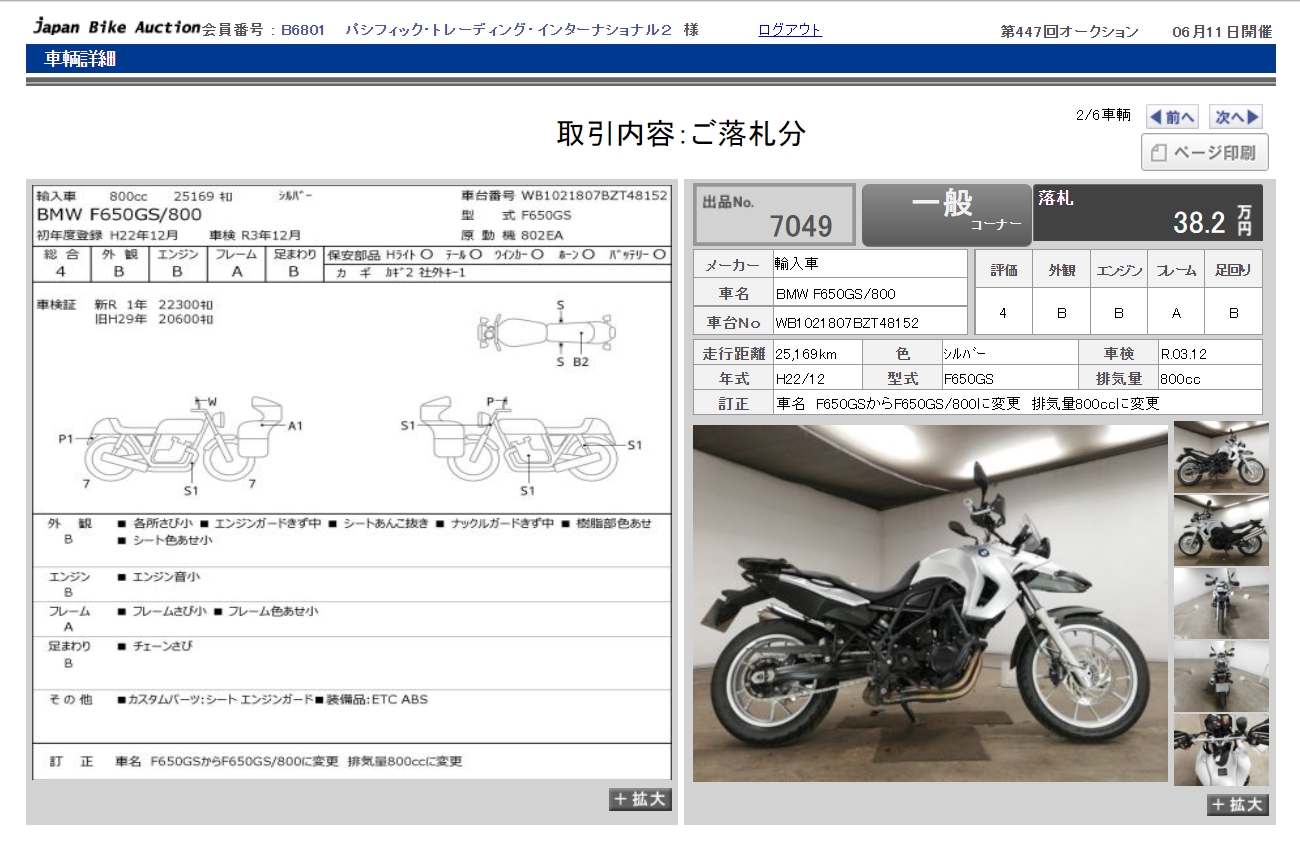Click the winning bid price 38.2 万円
This screenshot has height=844, width=1300.
1212,221
